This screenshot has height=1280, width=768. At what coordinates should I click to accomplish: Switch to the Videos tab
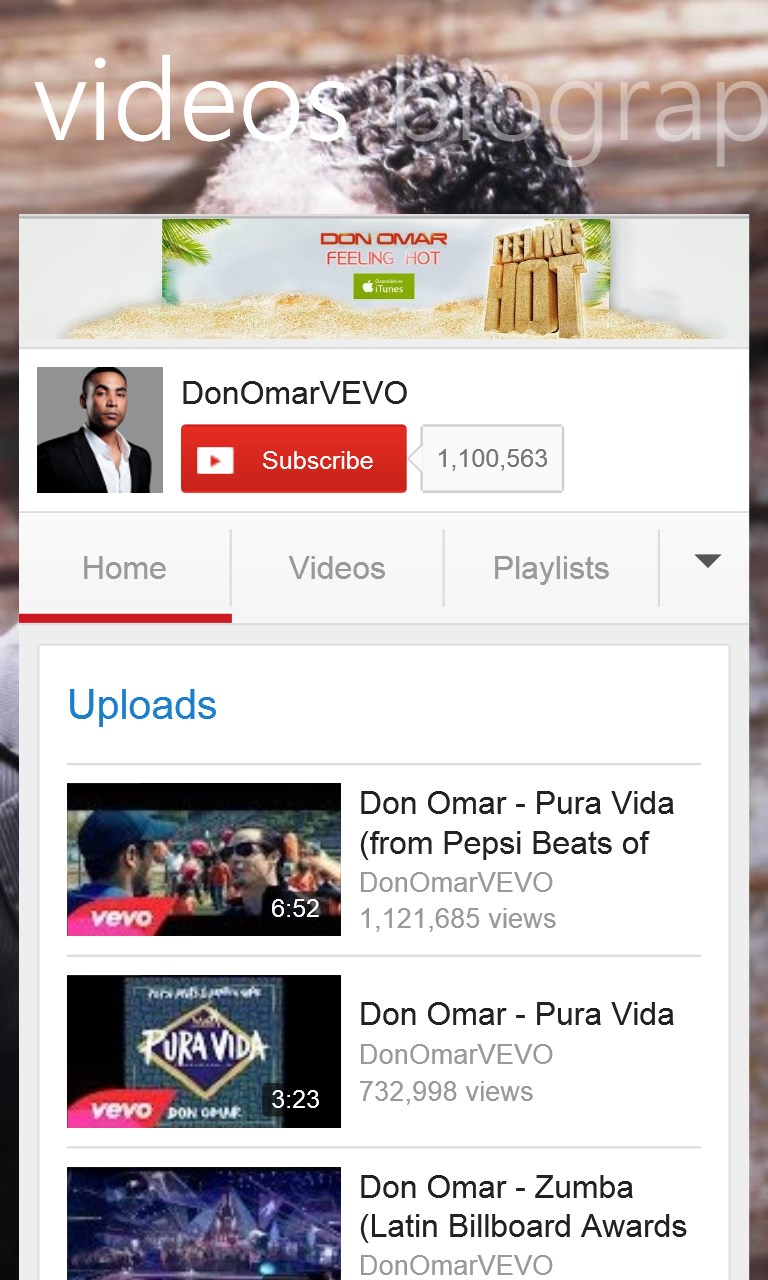tap(337, 568)
